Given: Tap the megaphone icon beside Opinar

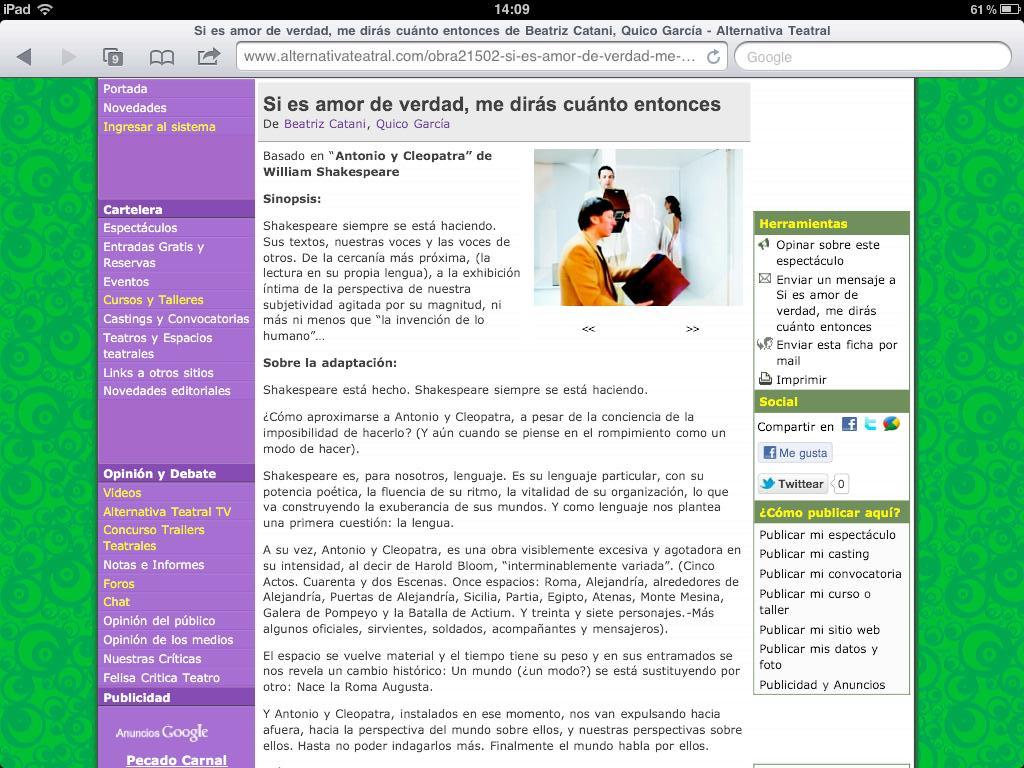Looking at the screenshot, I should 764,244.
